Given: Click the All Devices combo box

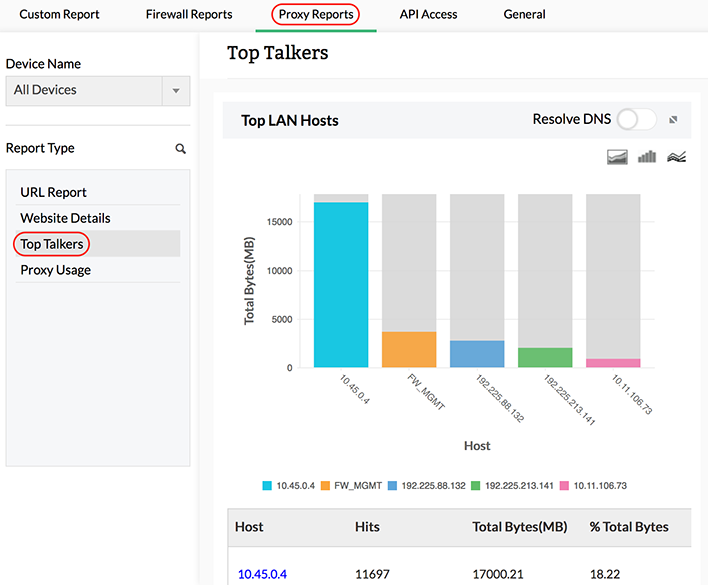Looking at the screenshot, I should [84, 90].
